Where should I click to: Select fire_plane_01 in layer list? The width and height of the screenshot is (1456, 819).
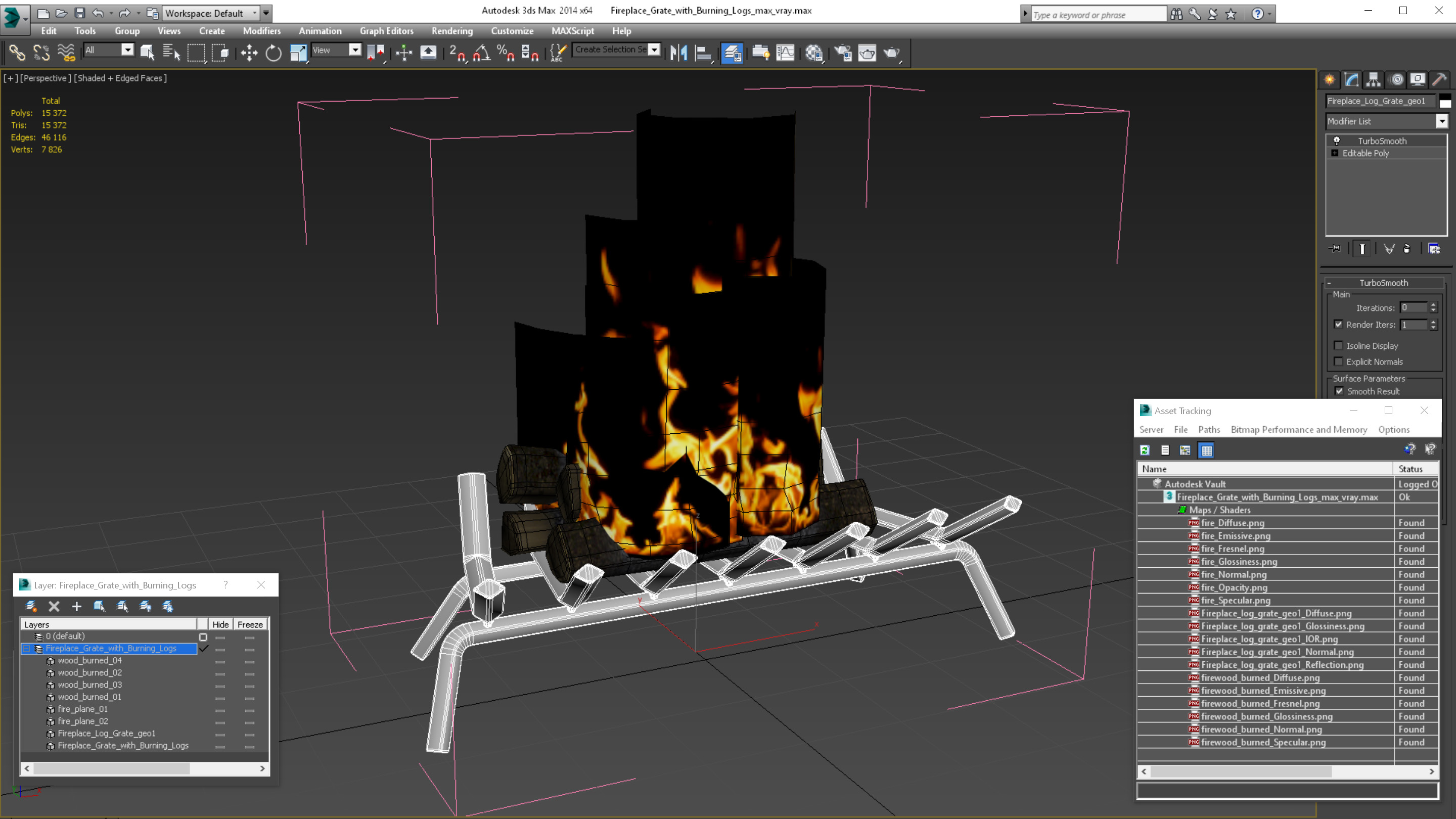[x=82, y=709]
